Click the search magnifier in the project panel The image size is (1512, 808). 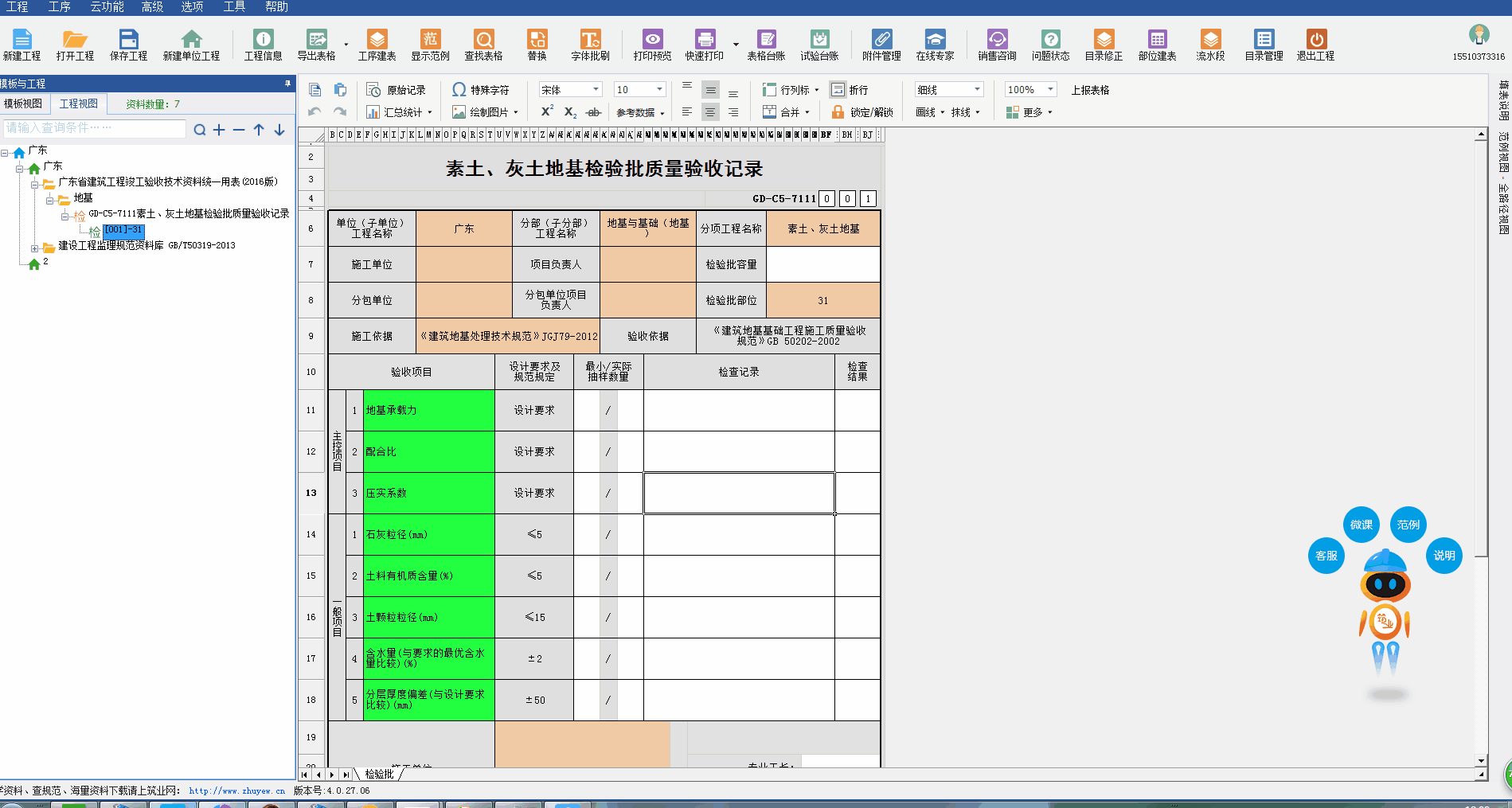coord(200,130)
